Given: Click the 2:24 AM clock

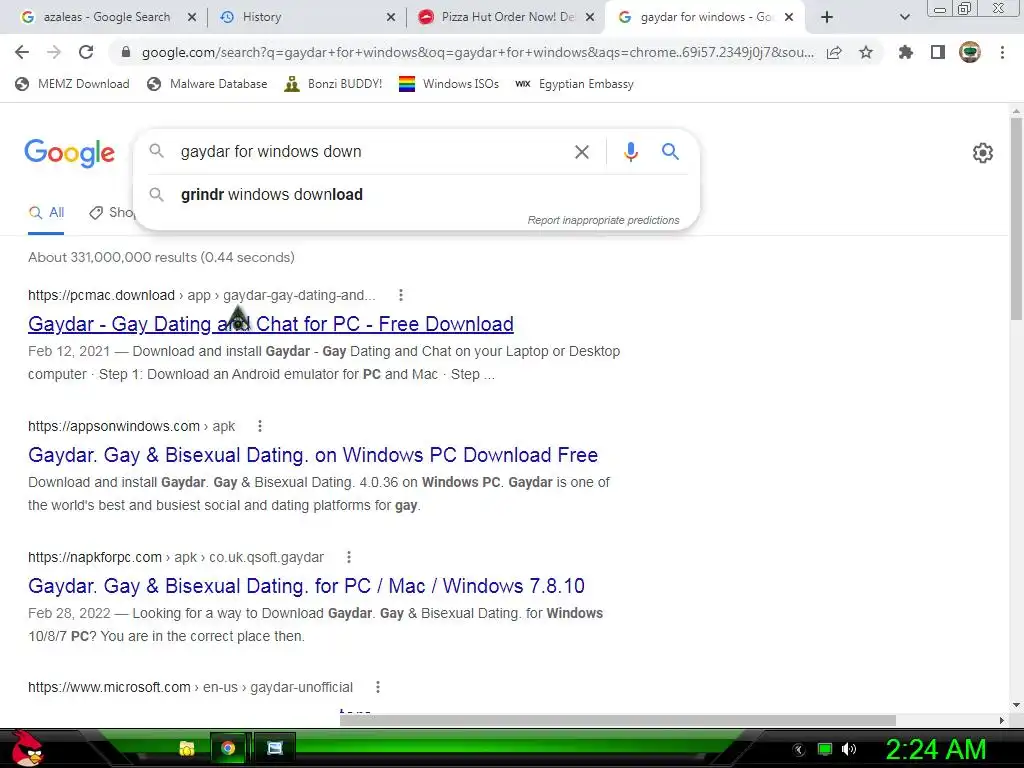Looking at the screenshot, I should 936,749.
